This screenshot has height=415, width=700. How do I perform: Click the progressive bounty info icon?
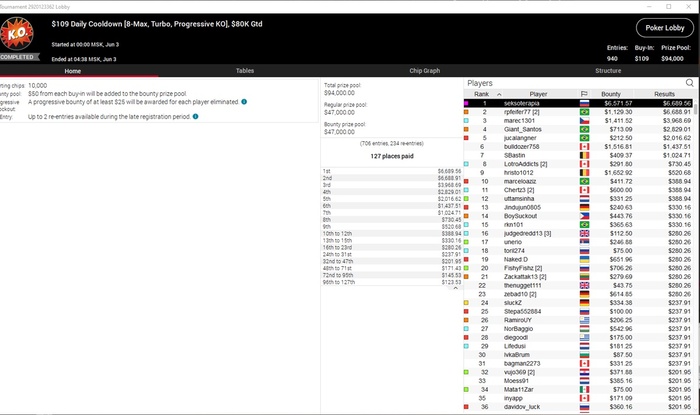pos(244,102)
